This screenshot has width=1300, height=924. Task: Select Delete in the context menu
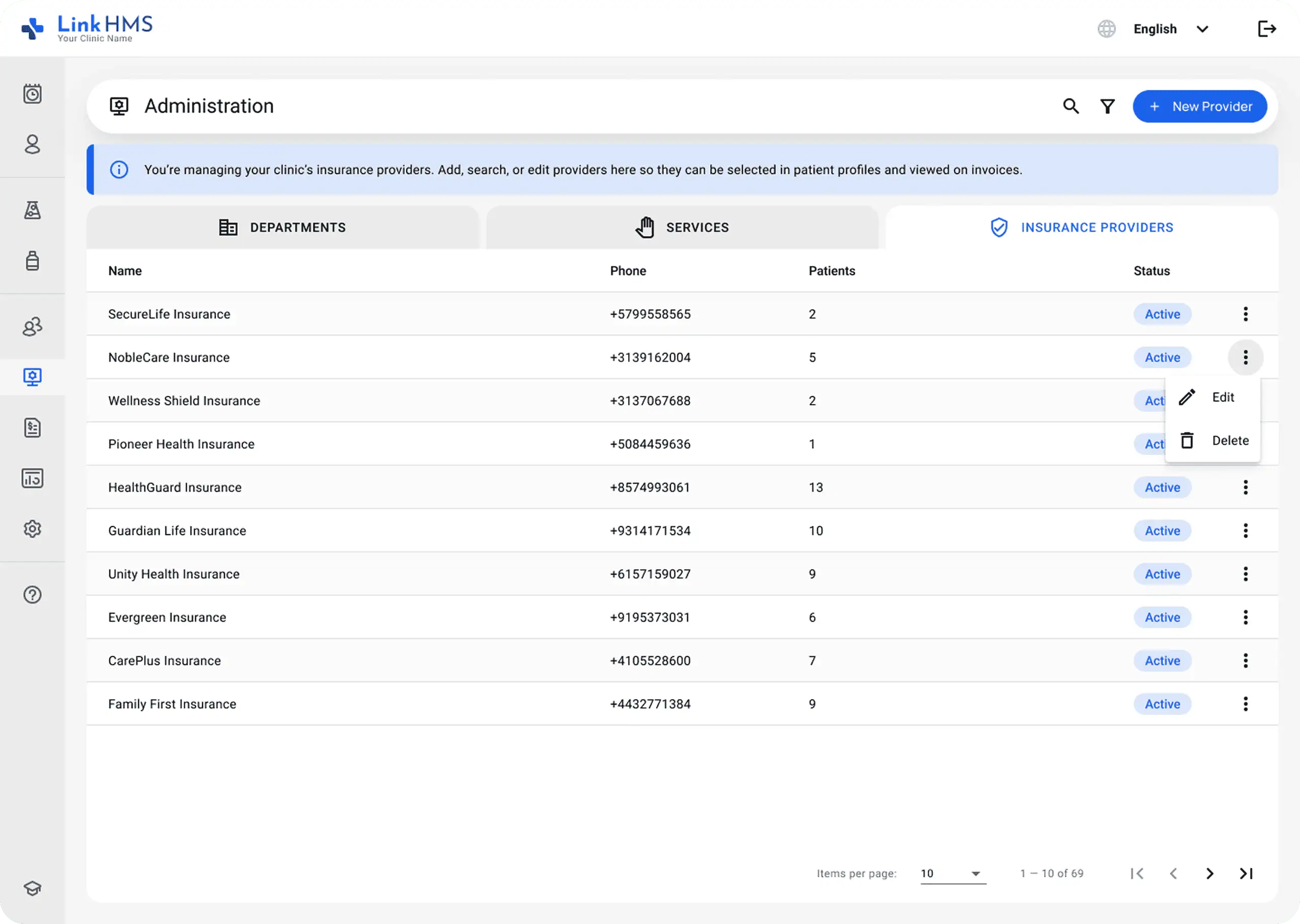[1212, 441]
